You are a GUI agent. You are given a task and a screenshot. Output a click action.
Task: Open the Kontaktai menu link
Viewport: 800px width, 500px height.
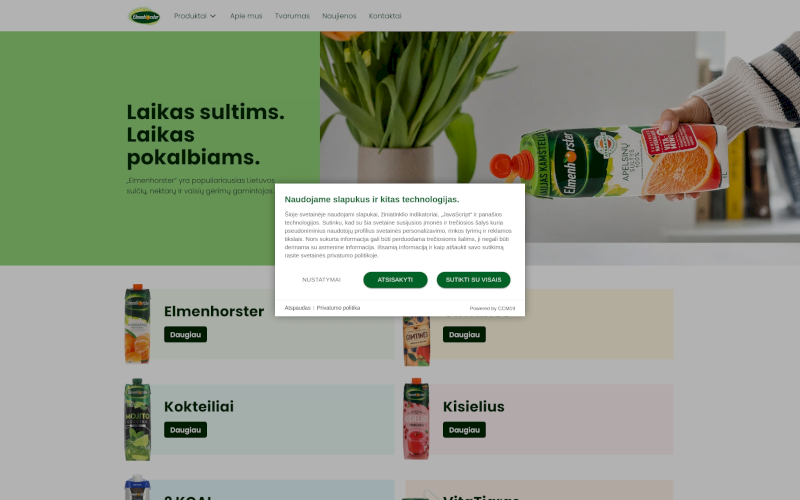coord(385,16)
